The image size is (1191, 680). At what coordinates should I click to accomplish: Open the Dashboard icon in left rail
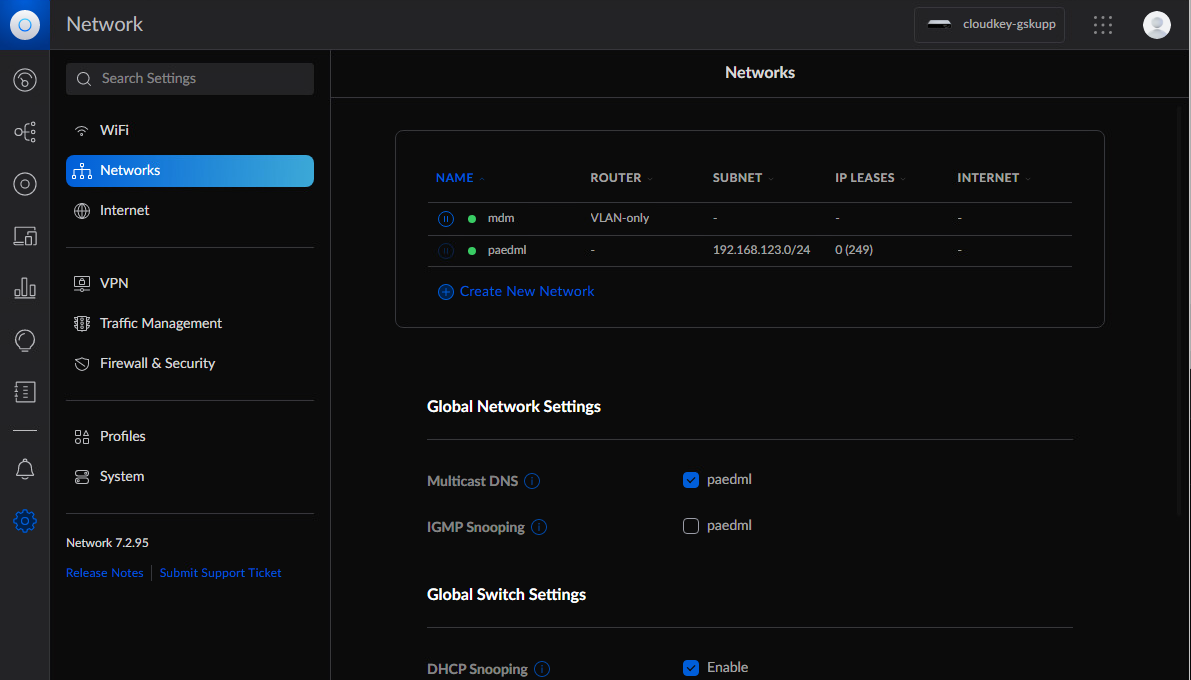coord(25,80)
